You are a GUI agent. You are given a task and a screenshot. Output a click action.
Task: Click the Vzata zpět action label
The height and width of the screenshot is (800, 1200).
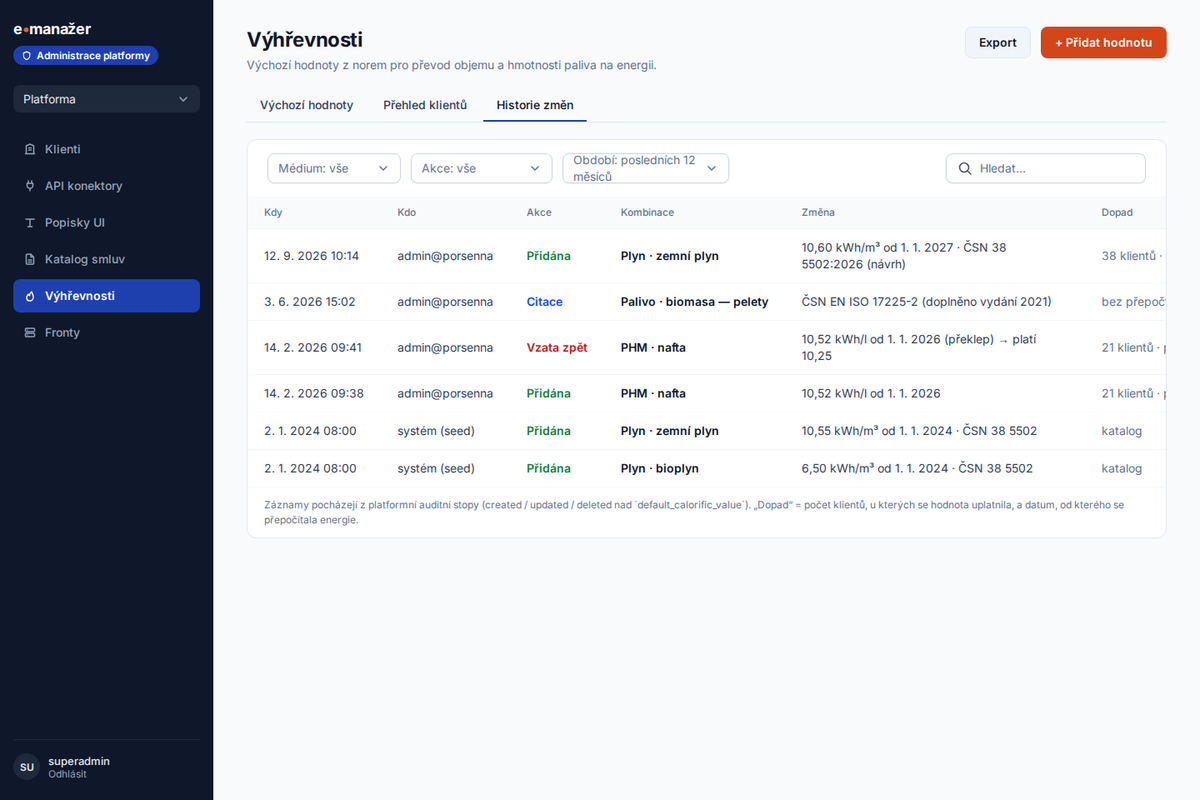click(x=557, y=348)
